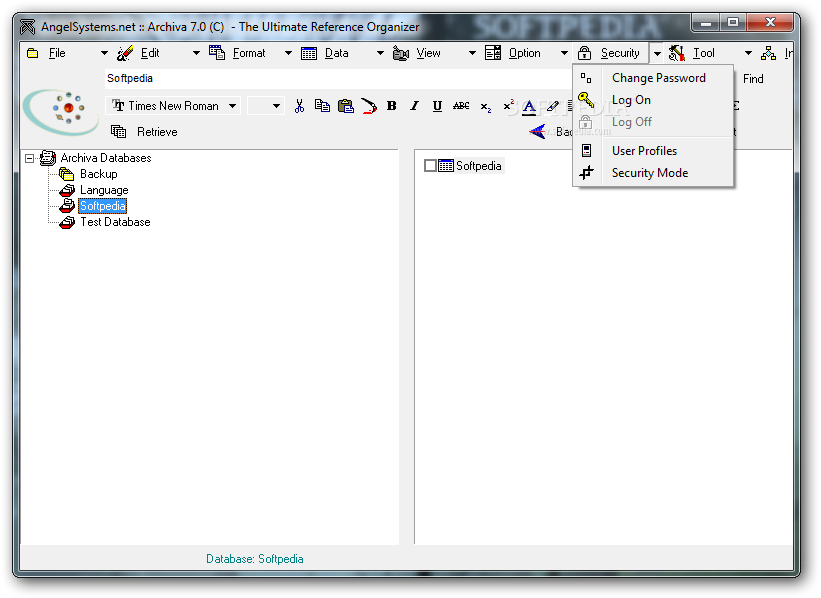
Task: Open the View menu
Action: click(x=428, y=53)
